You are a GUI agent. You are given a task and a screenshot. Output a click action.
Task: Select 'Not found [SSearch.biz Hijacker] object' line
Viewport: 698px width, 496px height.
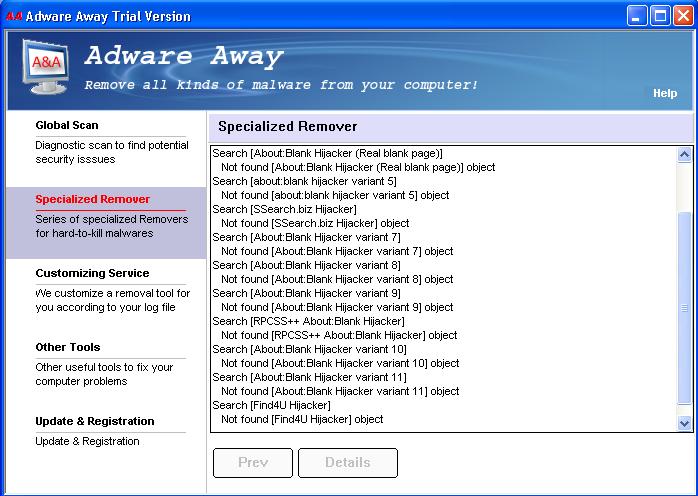[x=315, y=223]
